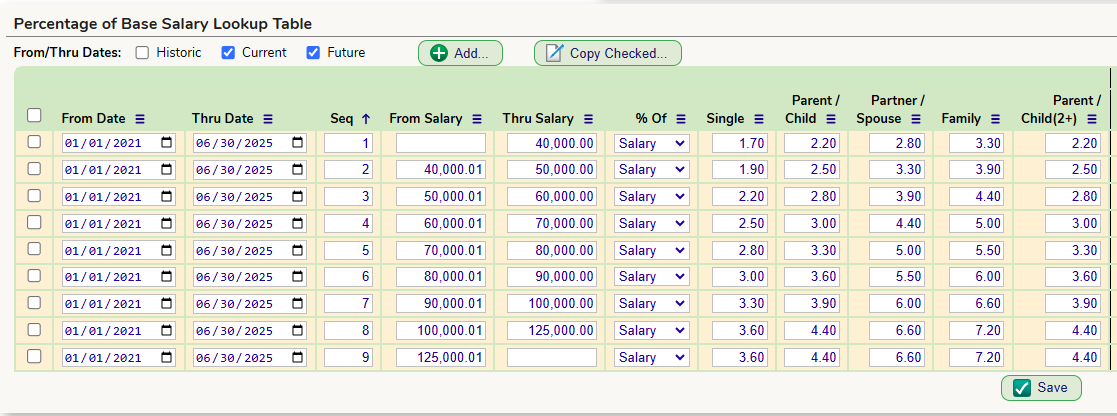Open calendar picker for Seq 2 From Date
Screen dimensions: 1117x416
[x=166, y=170]
